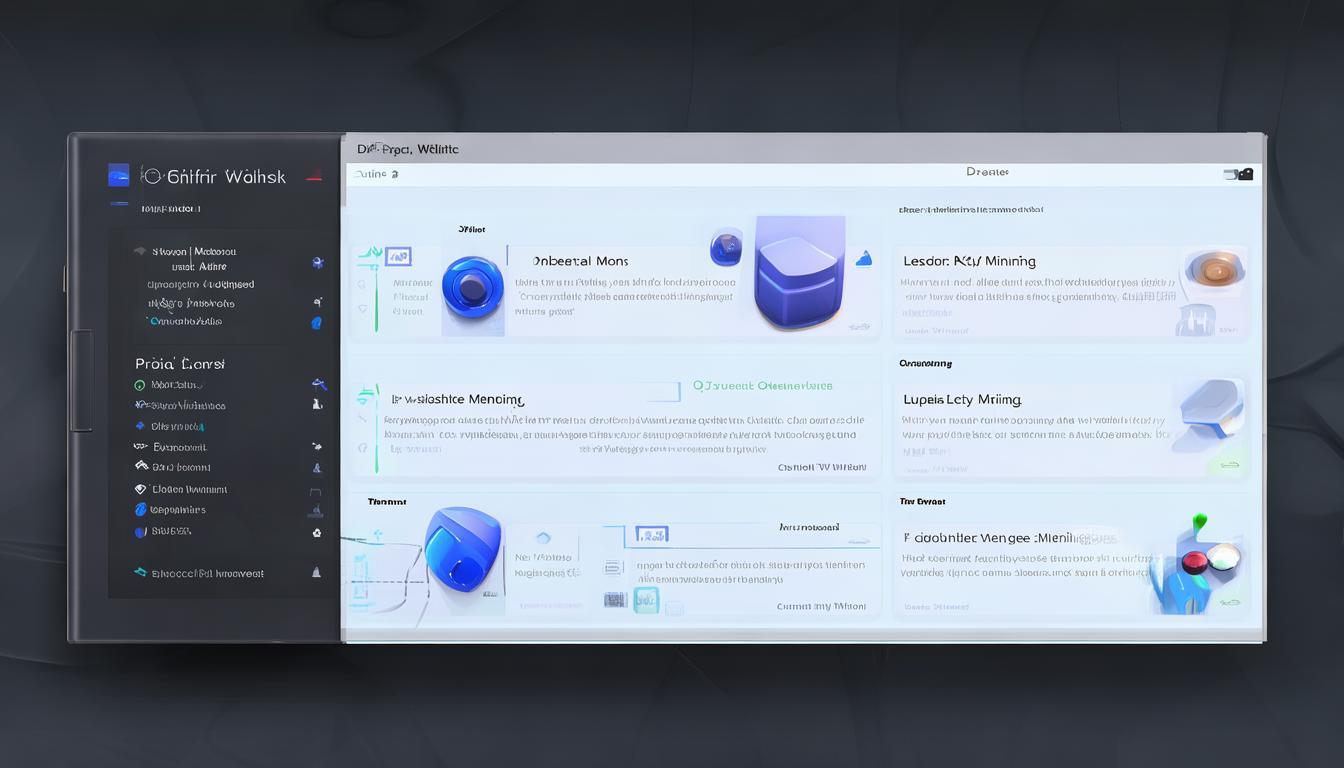
Task: Click the red dash icon in sidebar header
Action: pyautogui.click(x=314, y=177)
